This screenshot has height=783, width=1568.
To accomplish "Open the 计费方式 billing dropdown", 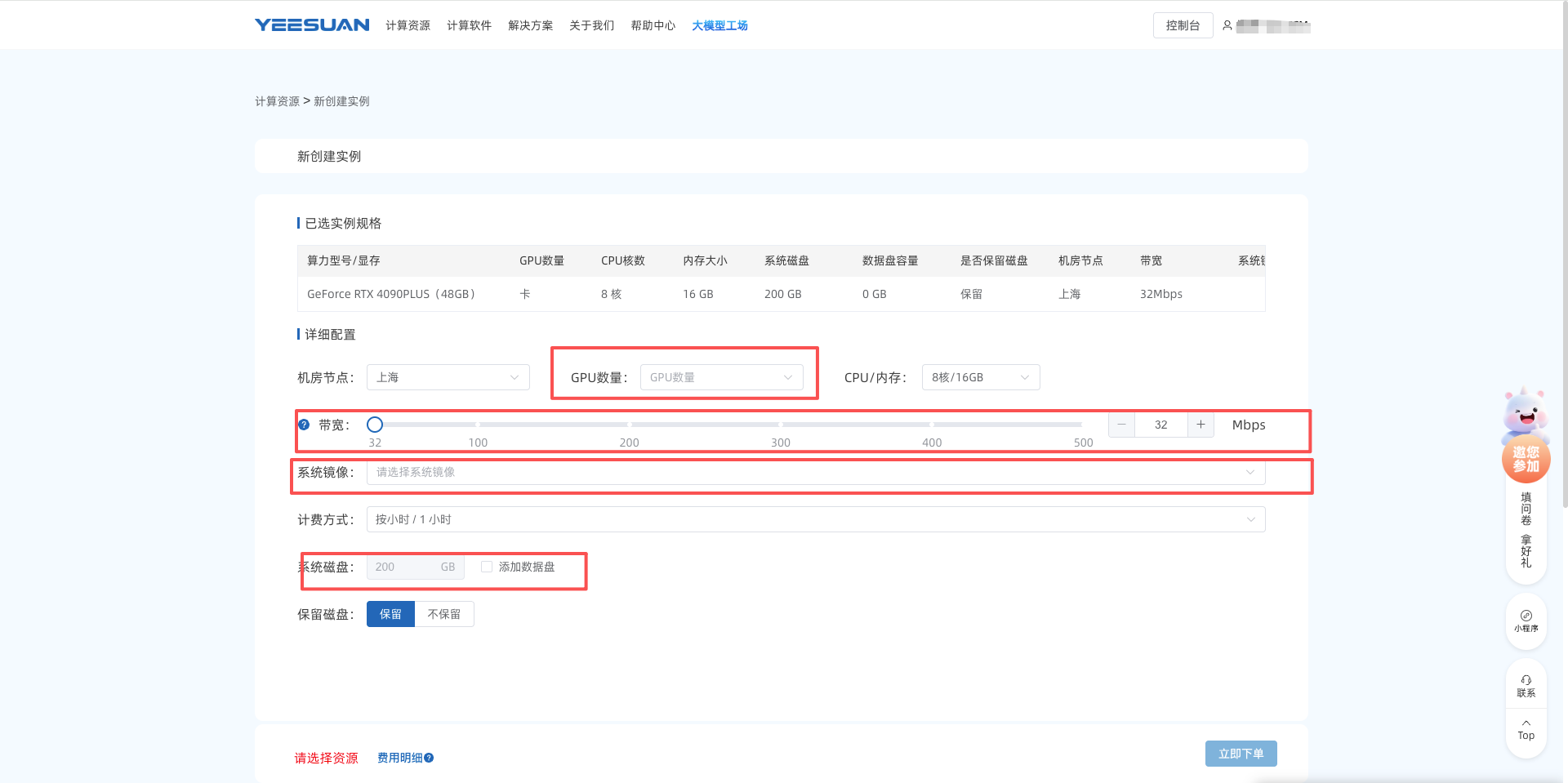I will pyautogui.click(x=815, y=519).
